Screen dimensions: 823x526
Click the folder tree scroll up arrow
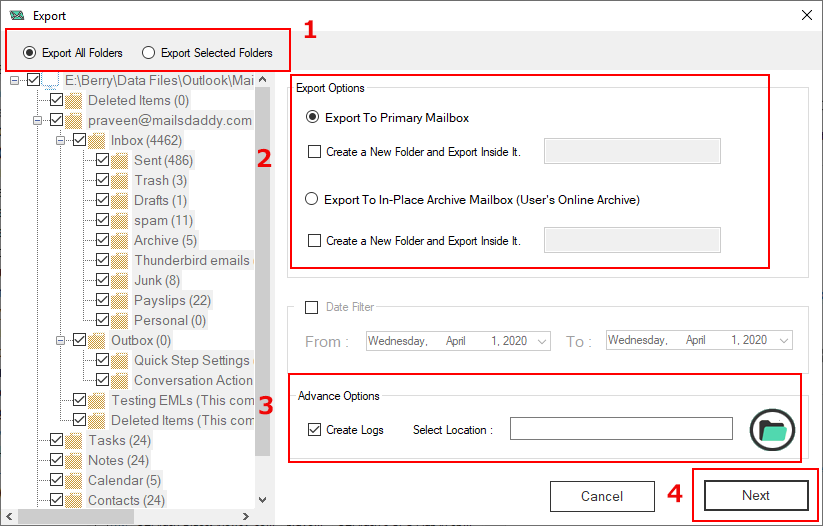pyautogui.click(x=263, y=80)
